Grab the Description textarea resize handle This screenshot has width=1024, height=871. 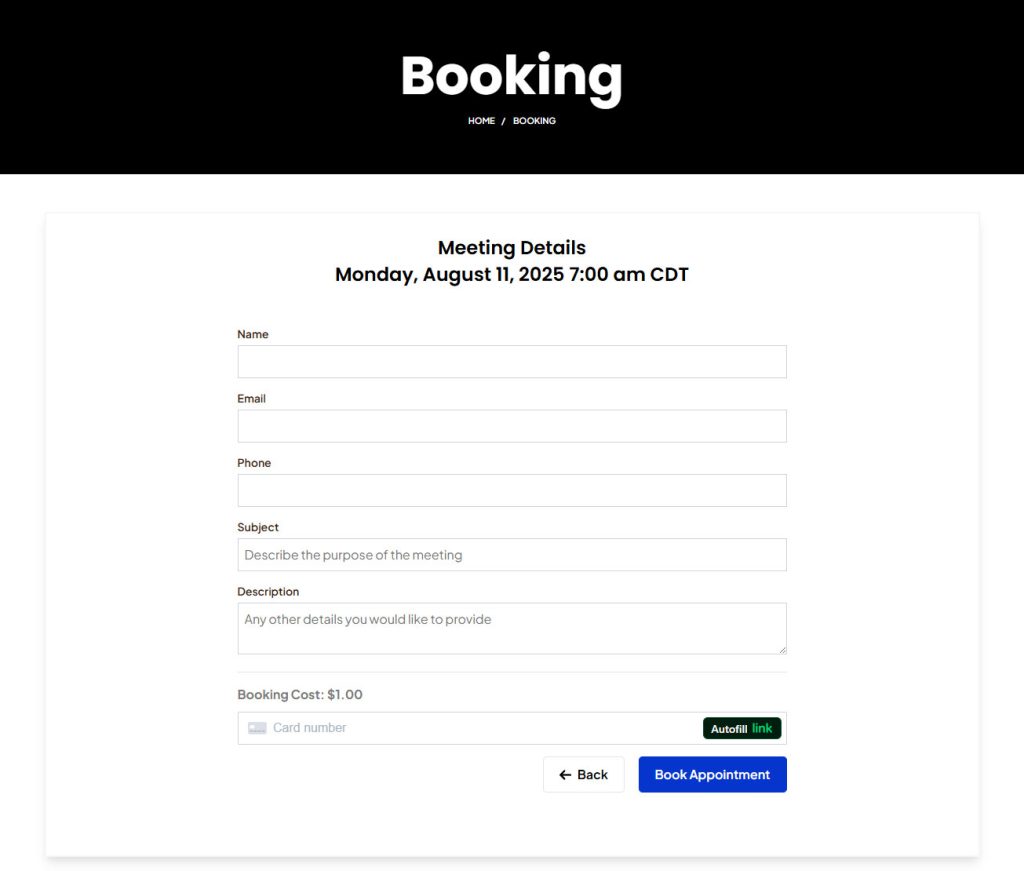(782, 650)
